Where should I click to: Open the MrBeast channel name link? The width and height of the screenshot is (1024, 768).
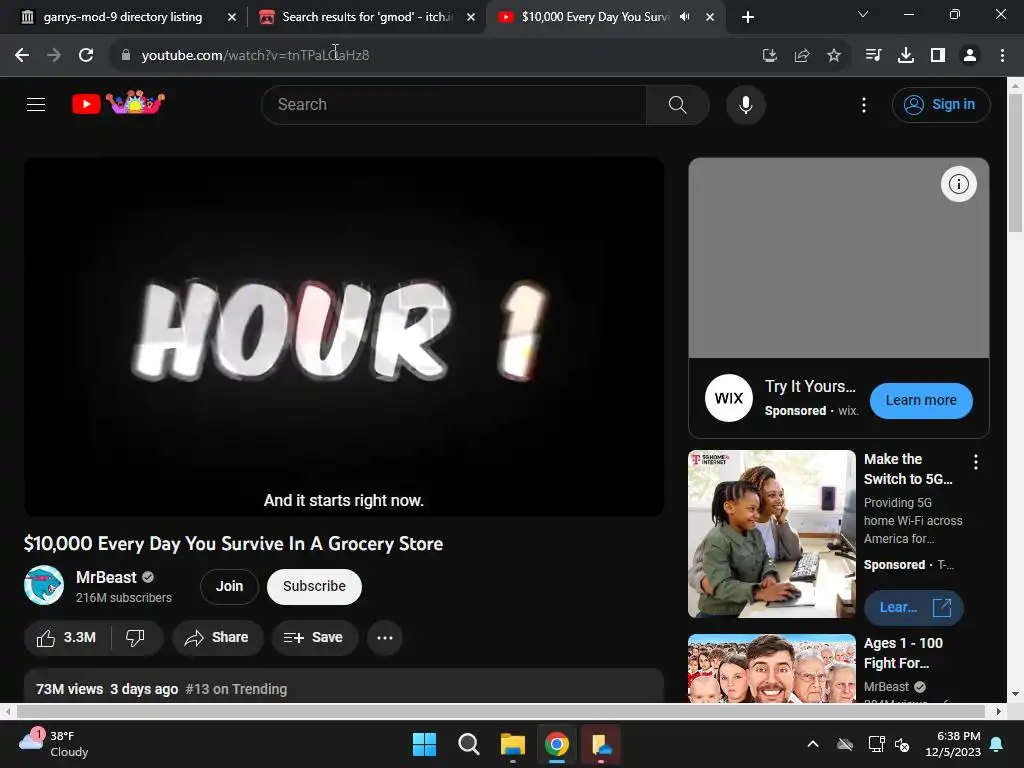106,577
